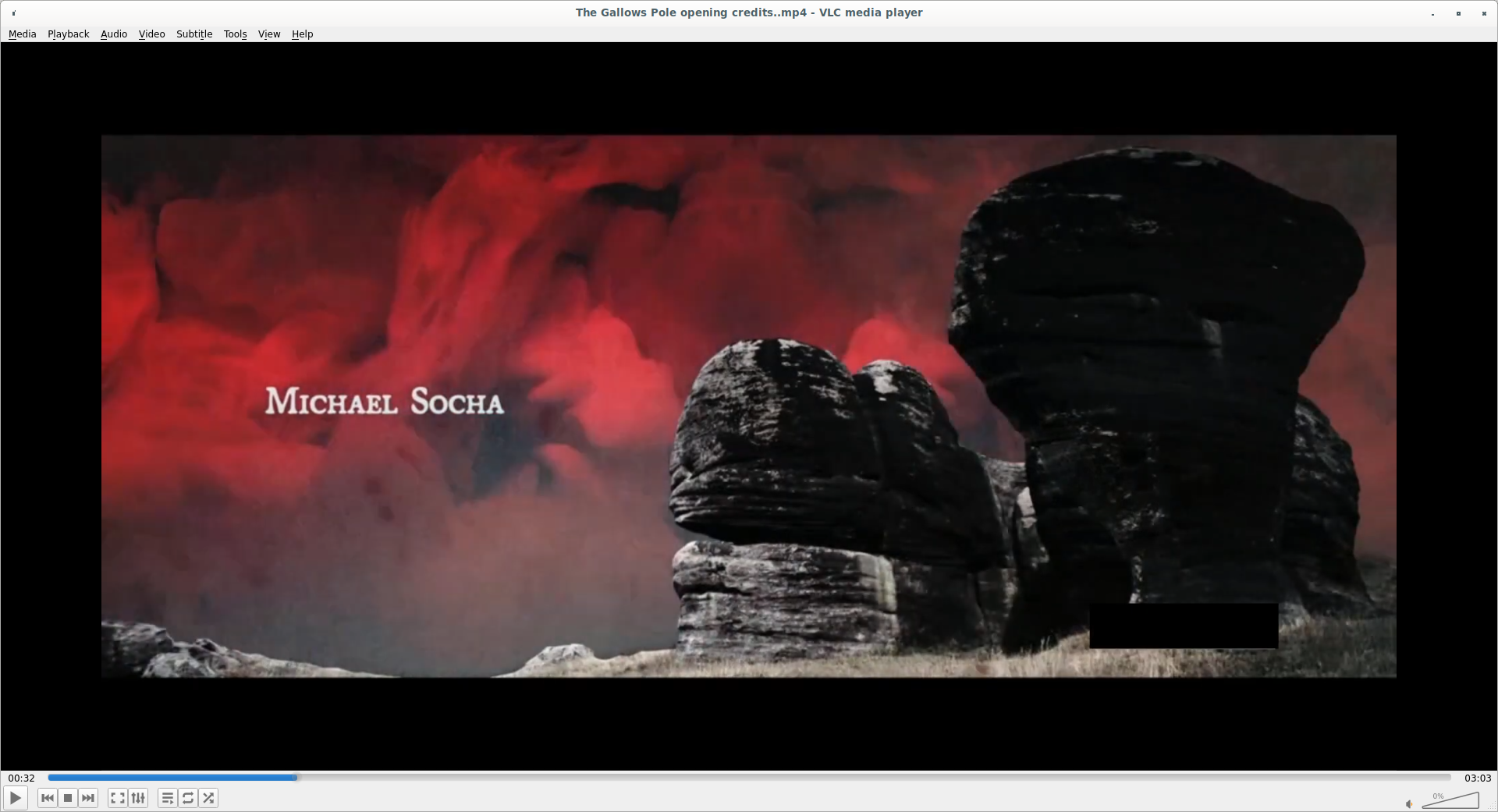Toggle elapsed time display 00:32

pyautogui.click(x=22, y=778)
